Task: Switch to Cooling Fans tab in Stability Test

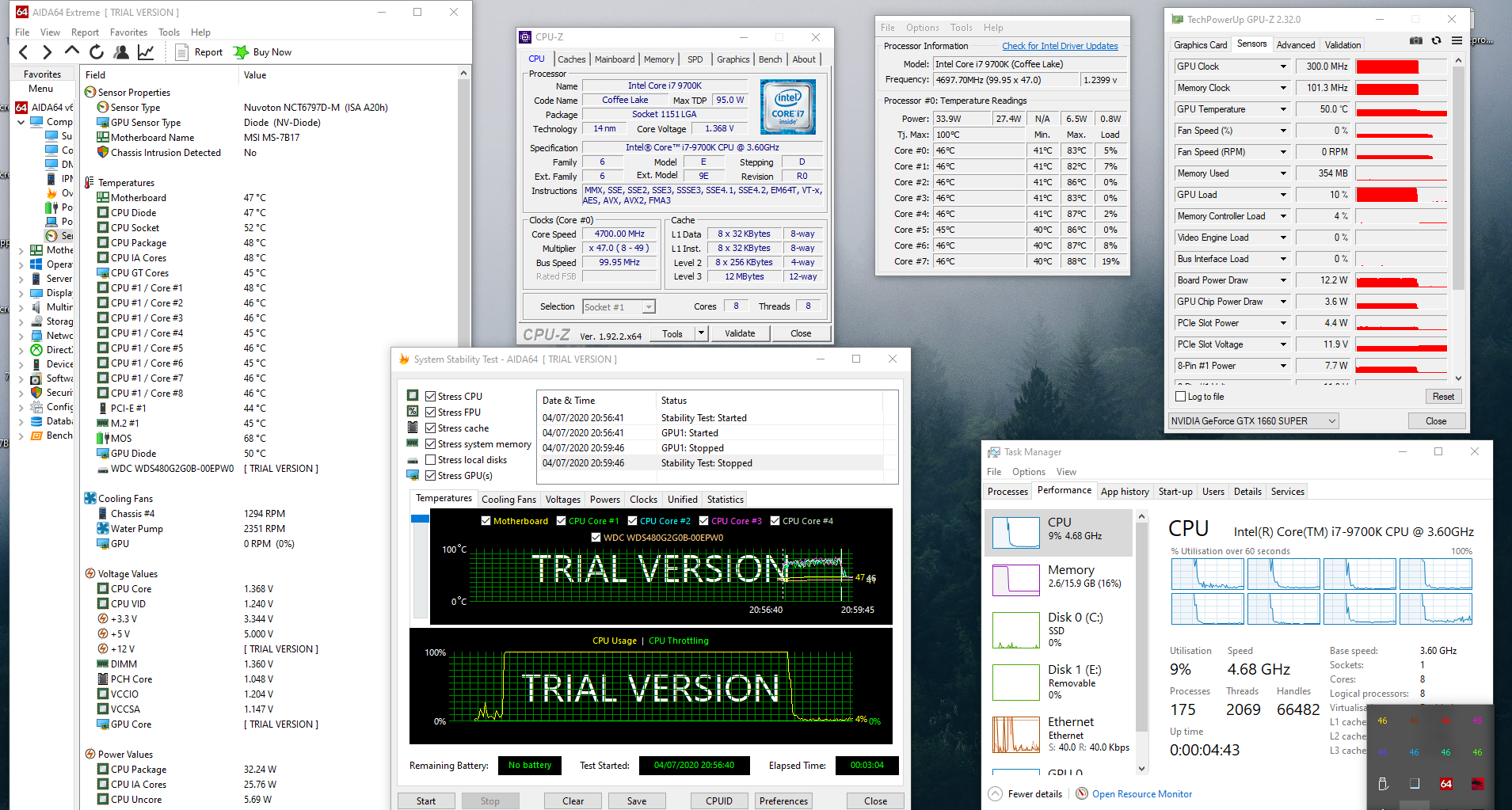Action: (x=508, y=500)
